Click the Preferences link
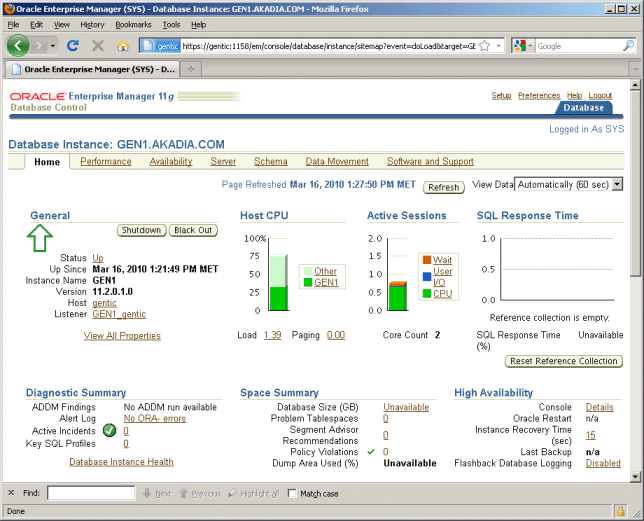The width and height of the screenshot is (644, 521). click(538, 95)
